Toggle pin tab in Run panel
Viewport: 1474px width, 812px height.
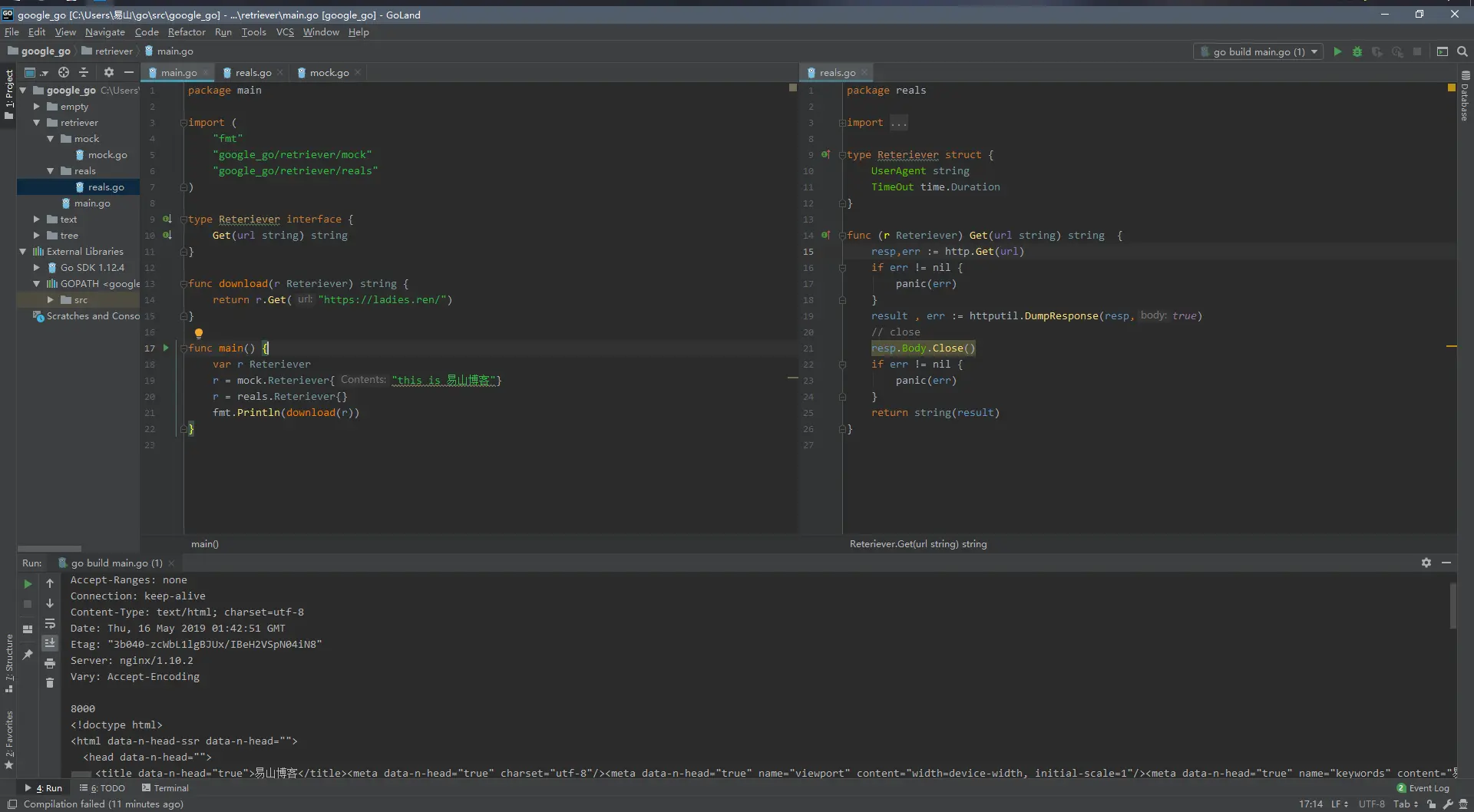(28, 654)
